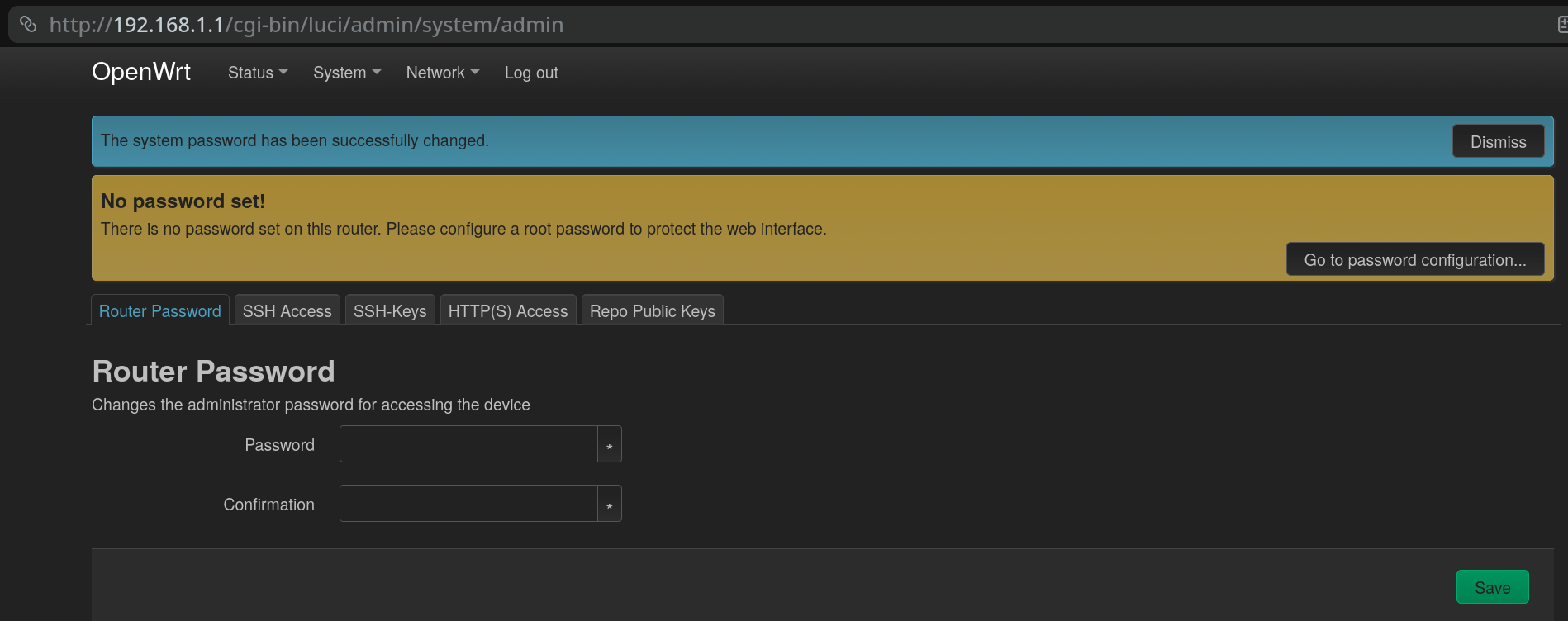
Task: Go to the OpenWrt home link
Action: pyautogui.click(x=141, y=72)
